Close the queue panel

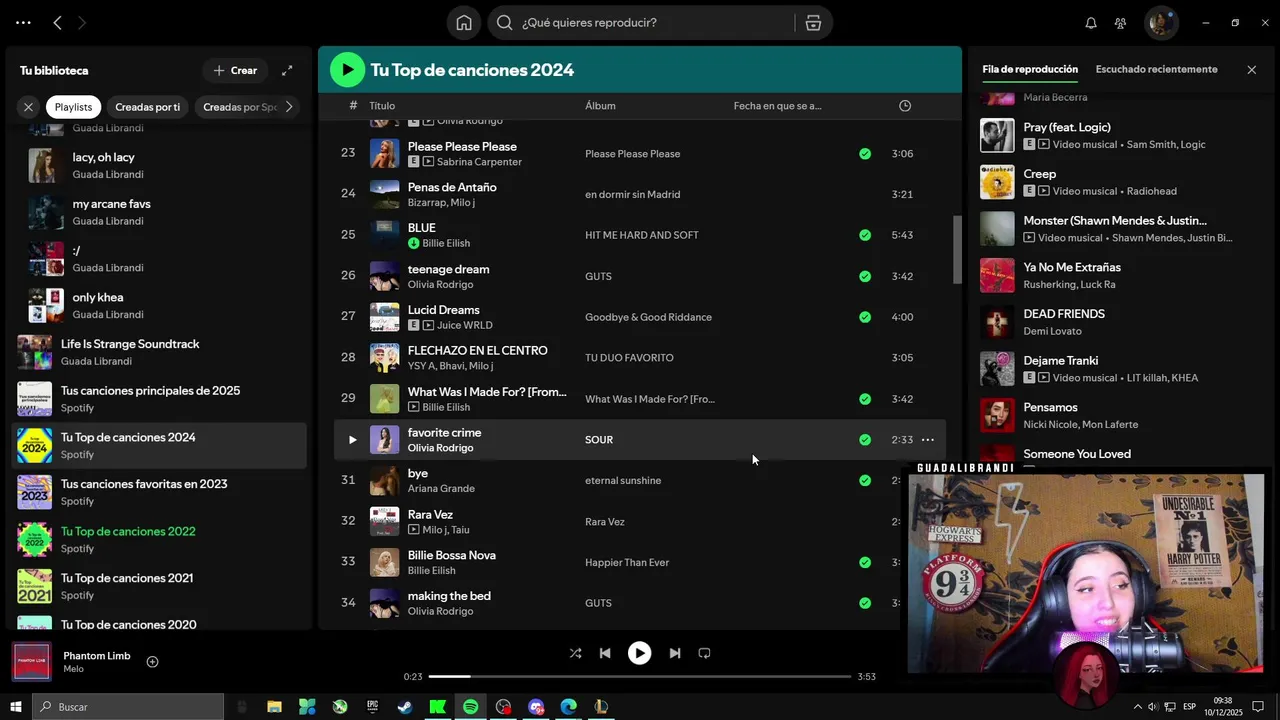pos(1251,70)
